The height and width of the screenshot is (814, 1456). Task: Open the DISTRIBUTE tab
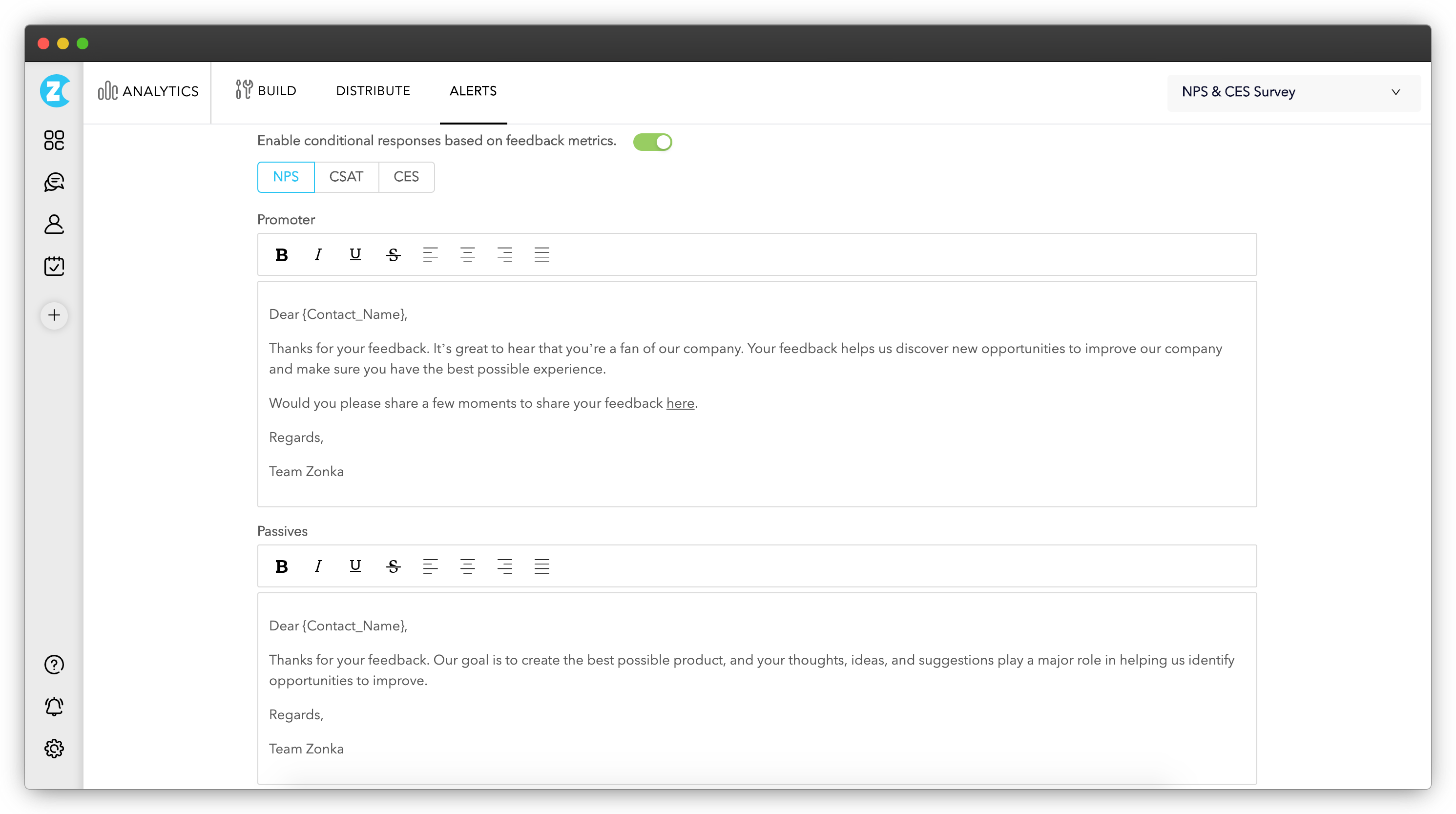point(373,91)
